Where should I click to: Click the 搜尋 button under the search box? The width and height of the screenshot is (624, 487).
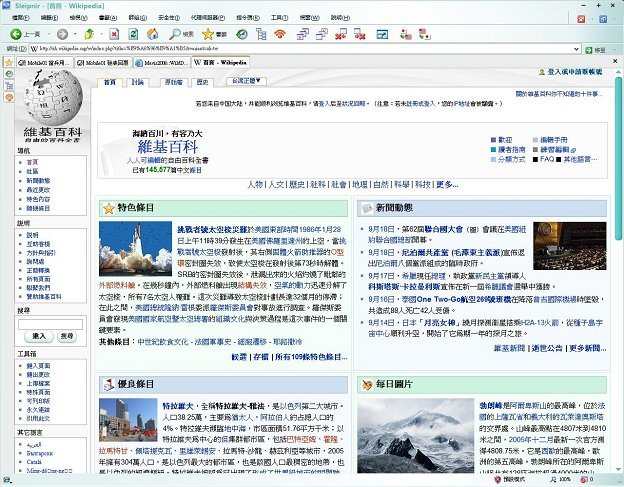click(66, 337)
